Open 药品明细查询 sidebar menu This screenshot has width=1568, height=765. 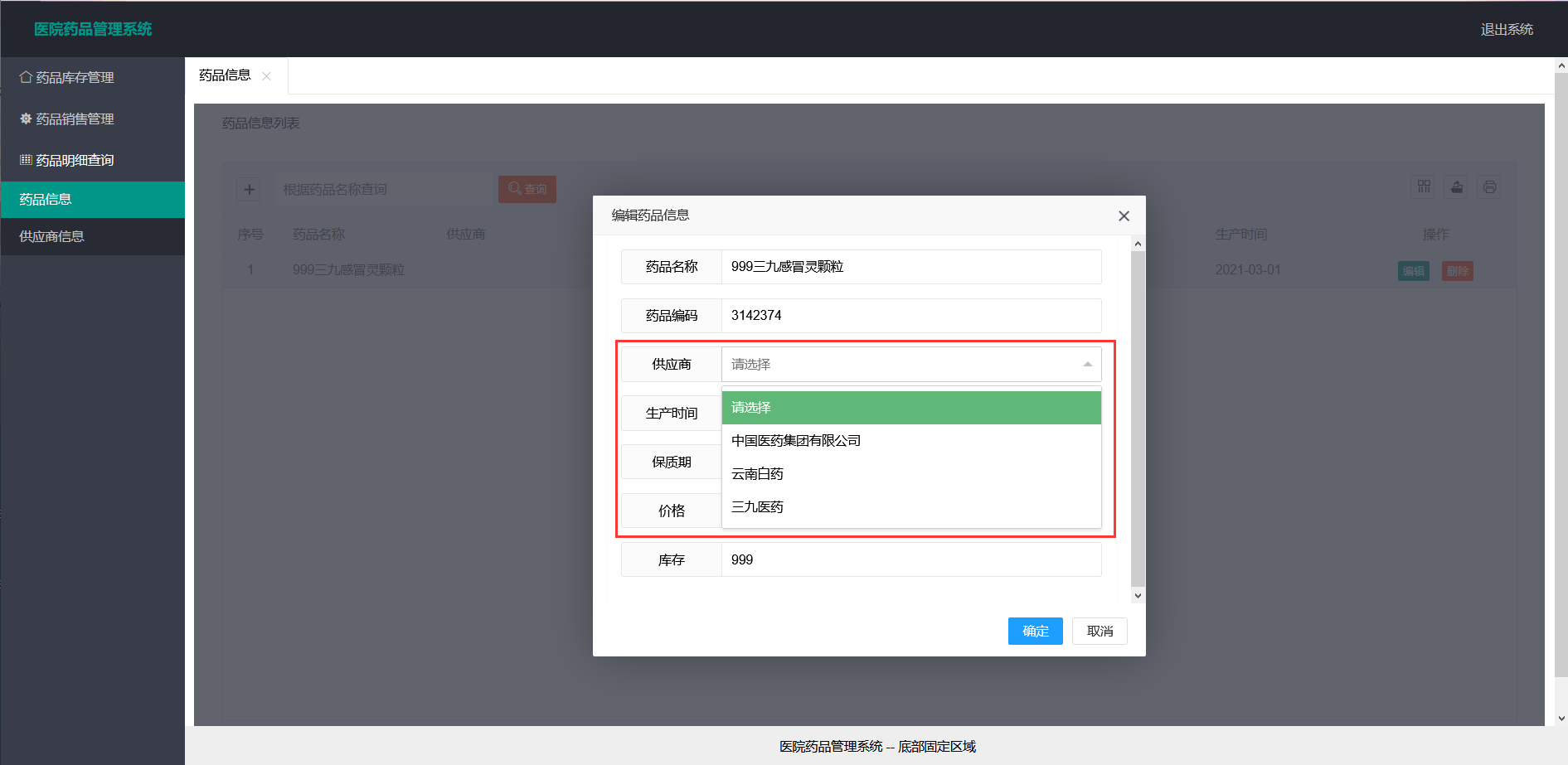[92, 160]
